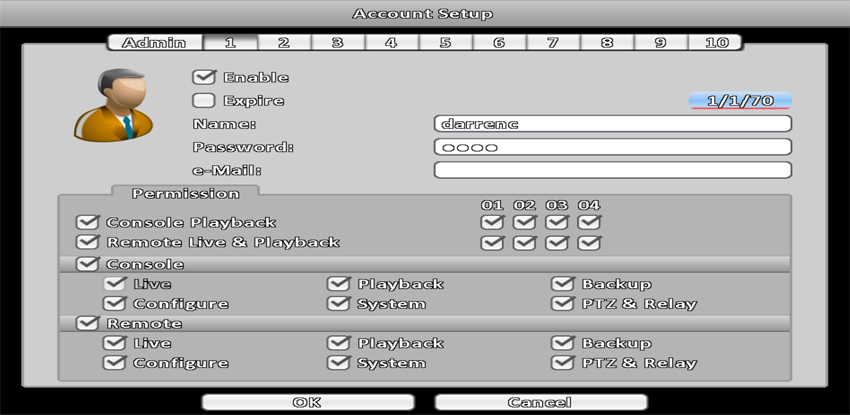Screen dimensions: 850x415
Task: Enable the Expire checkbox
Action: click(204, 100)
